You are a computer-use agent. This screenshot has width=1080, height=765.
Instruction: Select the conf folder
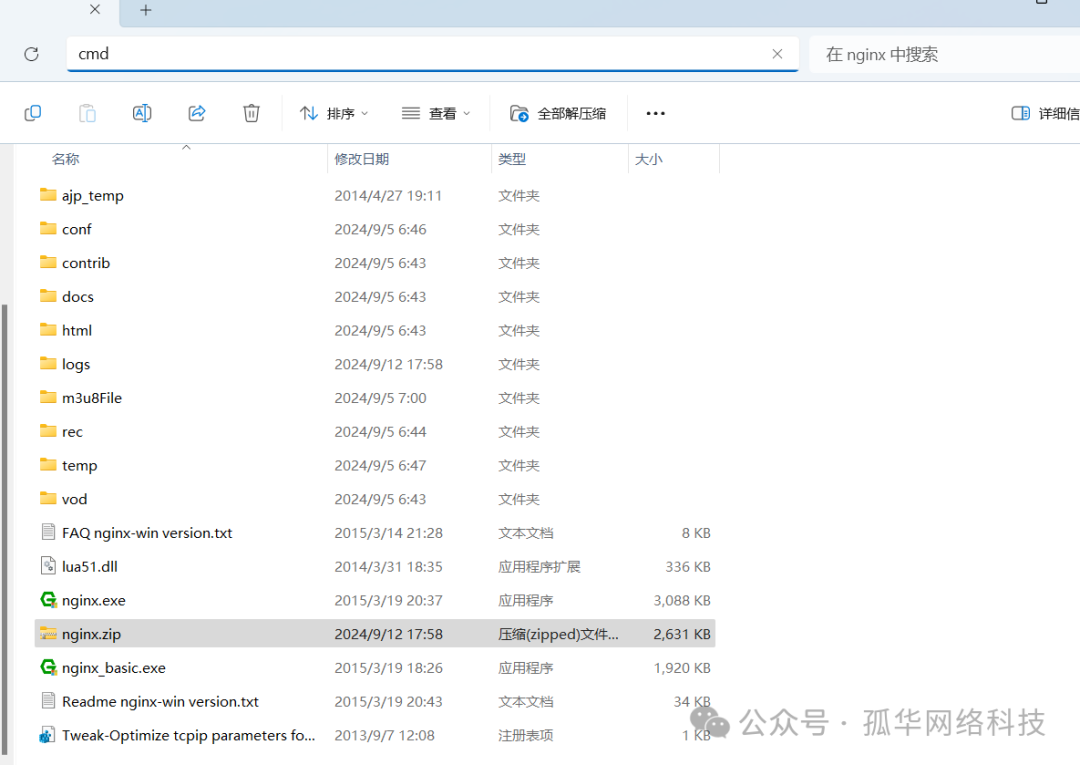tap(76, 229)
